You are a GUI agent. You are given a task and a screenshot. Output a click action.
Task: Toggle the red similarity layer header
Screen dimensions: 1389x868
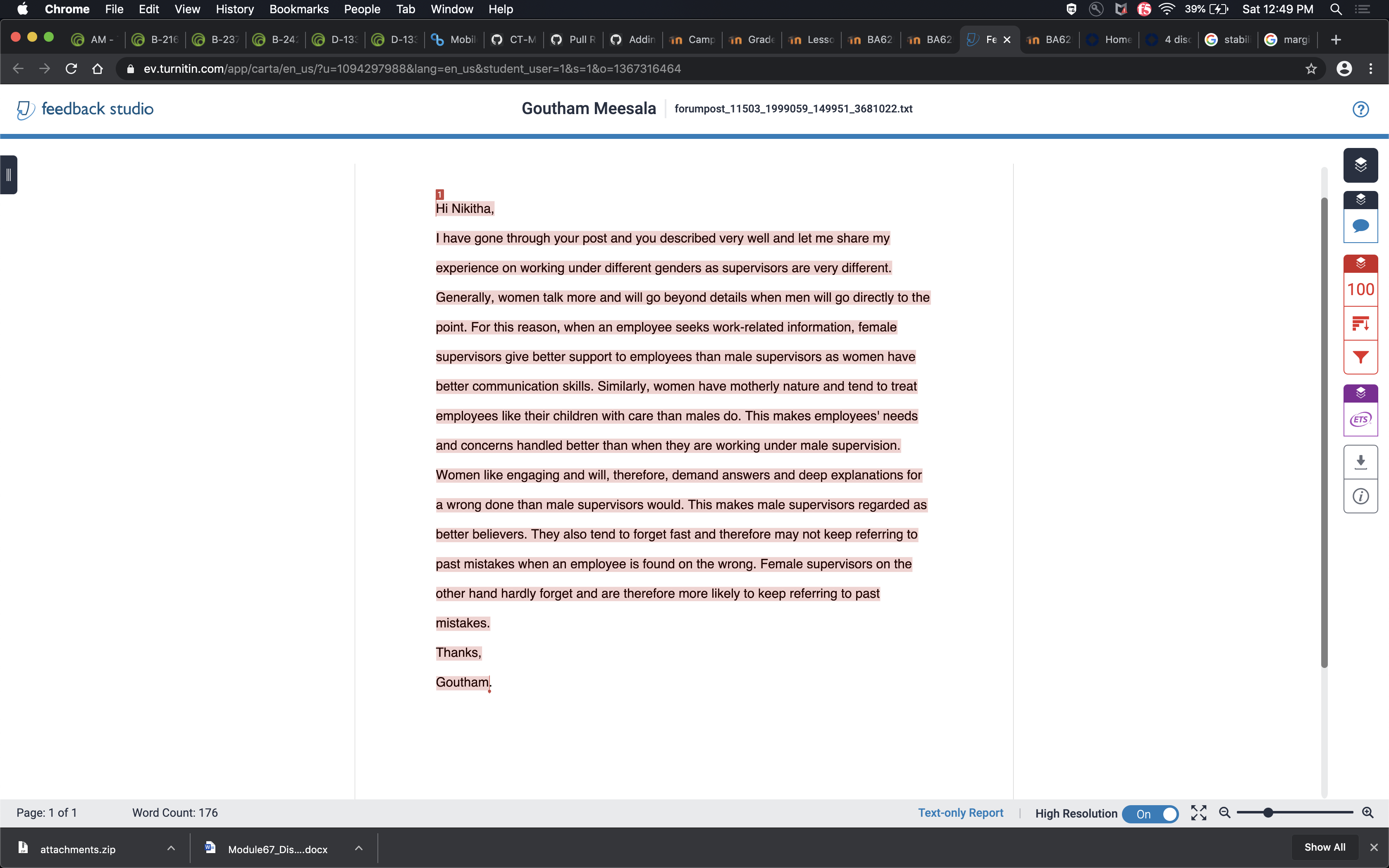coord(1360,264)
